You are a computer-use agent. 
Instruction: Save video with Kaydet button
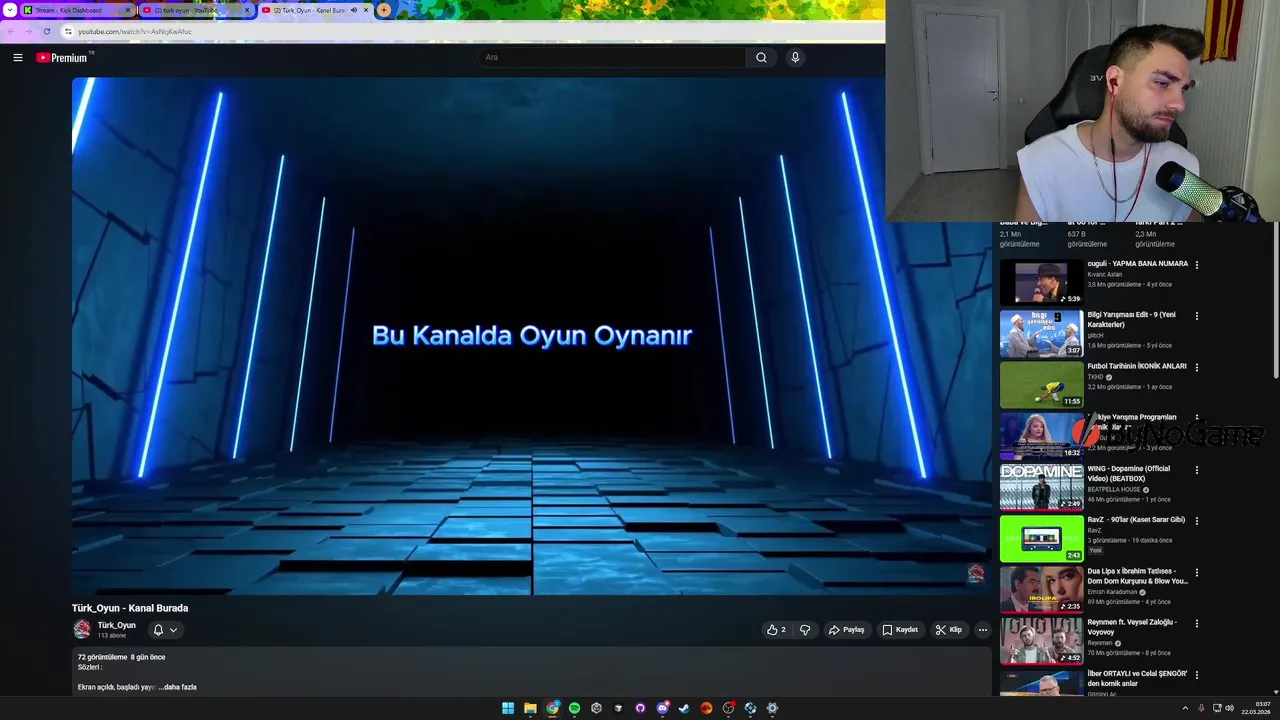(x=900, y=630)
